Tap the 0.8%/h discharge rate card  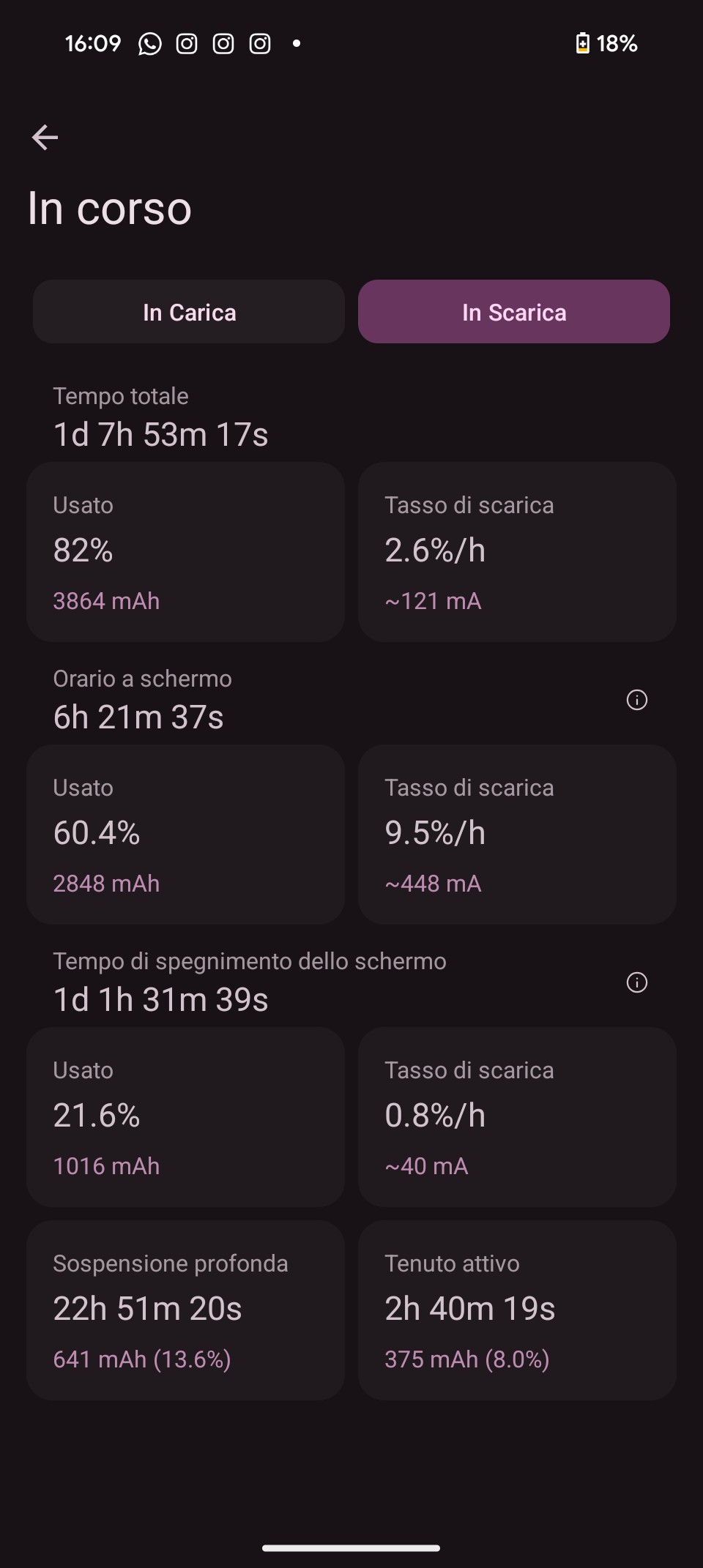[x=517, y=1117]
